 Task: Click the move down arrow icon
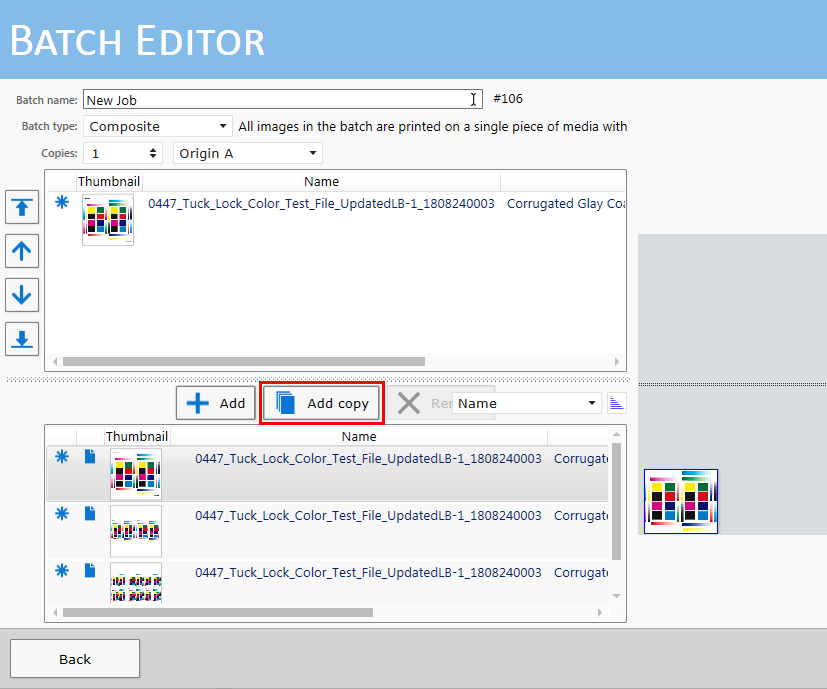21,294
